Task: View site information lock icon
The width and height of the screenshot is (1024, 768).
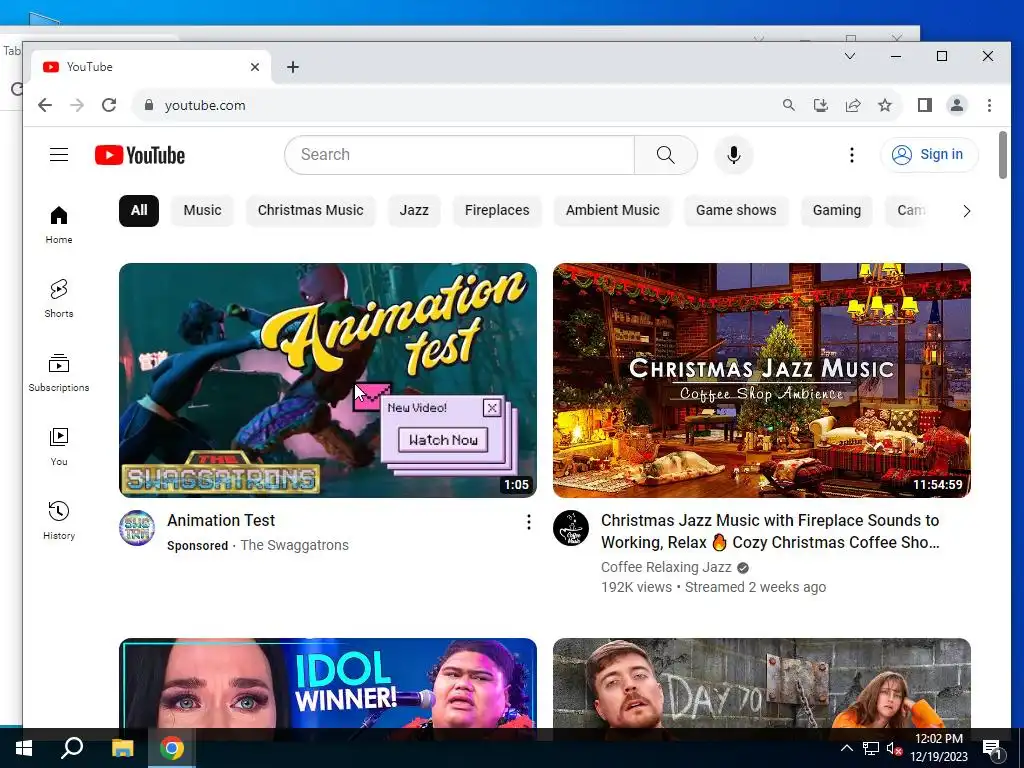Action: tap(149, 105)
